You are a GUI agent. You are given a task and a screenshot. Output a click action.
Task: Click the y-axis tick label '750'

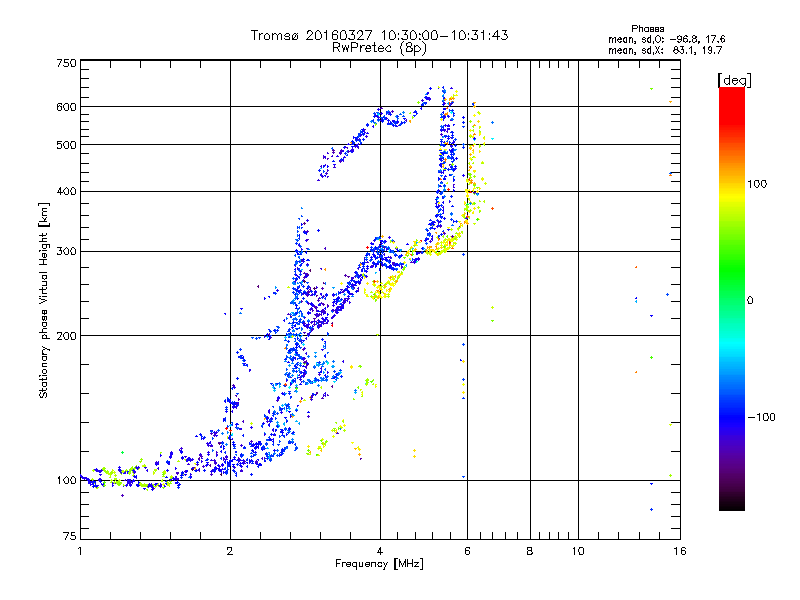point(66,63)
